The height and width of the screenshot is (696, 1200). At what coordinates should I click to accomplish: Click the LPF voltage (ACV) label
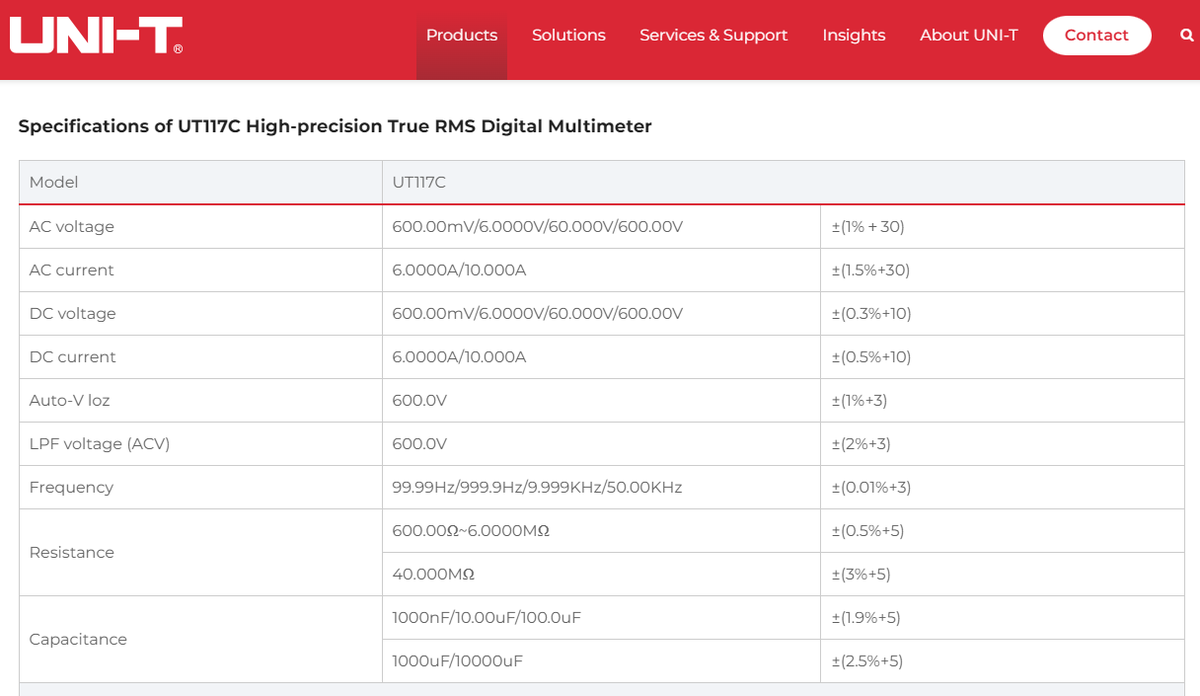click(x=100, y=444)
